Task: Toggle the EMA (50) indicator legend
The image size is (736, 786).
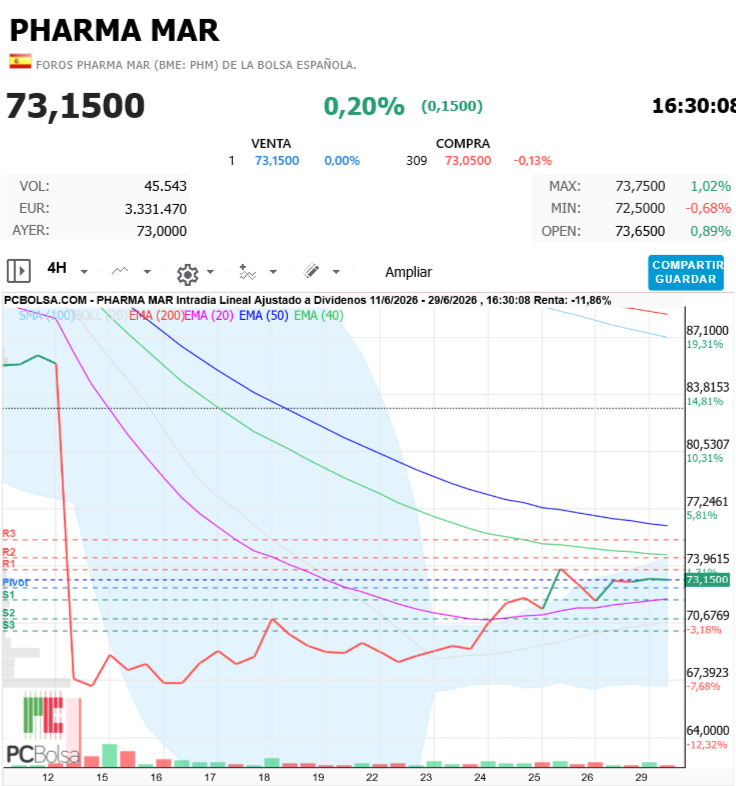Action: click(x=264, y=315)
